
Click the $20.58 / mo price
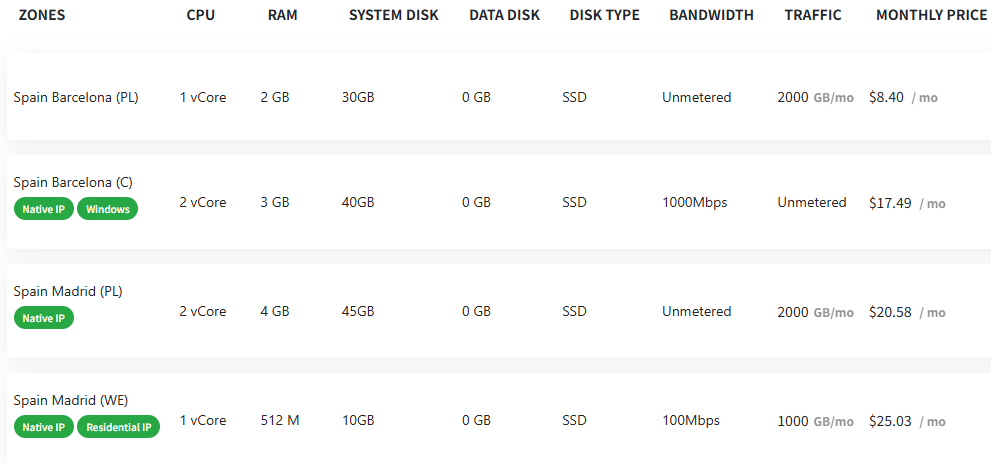coord(906,311)
